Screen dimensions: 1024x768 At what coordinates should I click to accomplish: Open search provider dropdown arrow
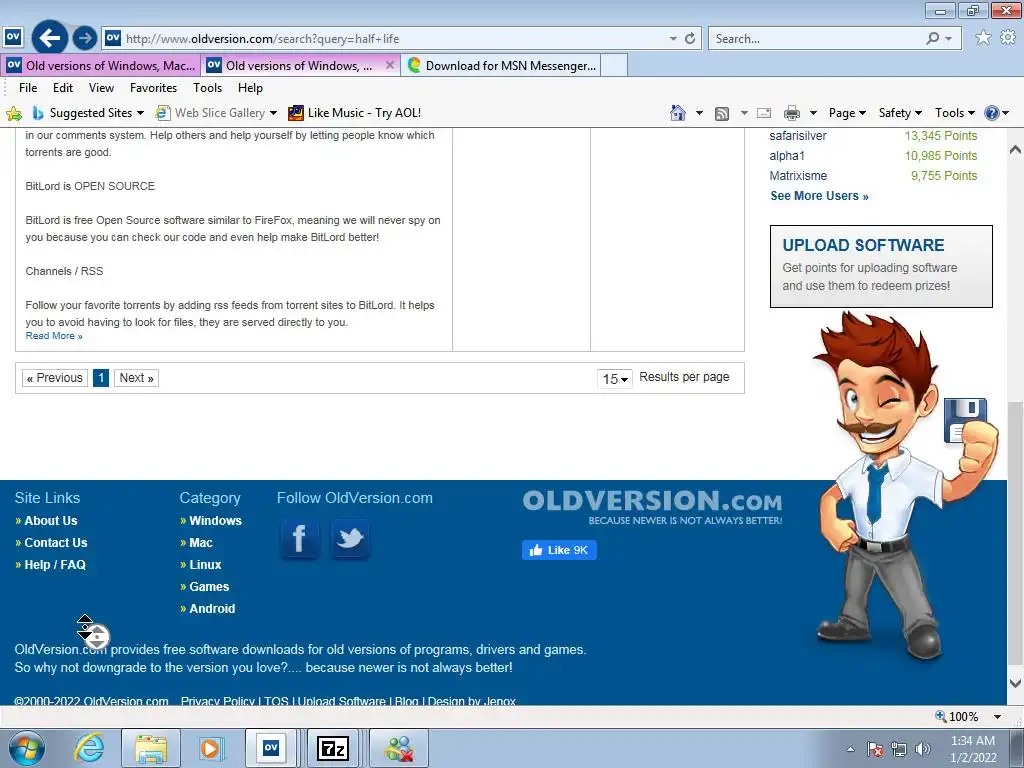pyautogui.click(x=949, y=39)
